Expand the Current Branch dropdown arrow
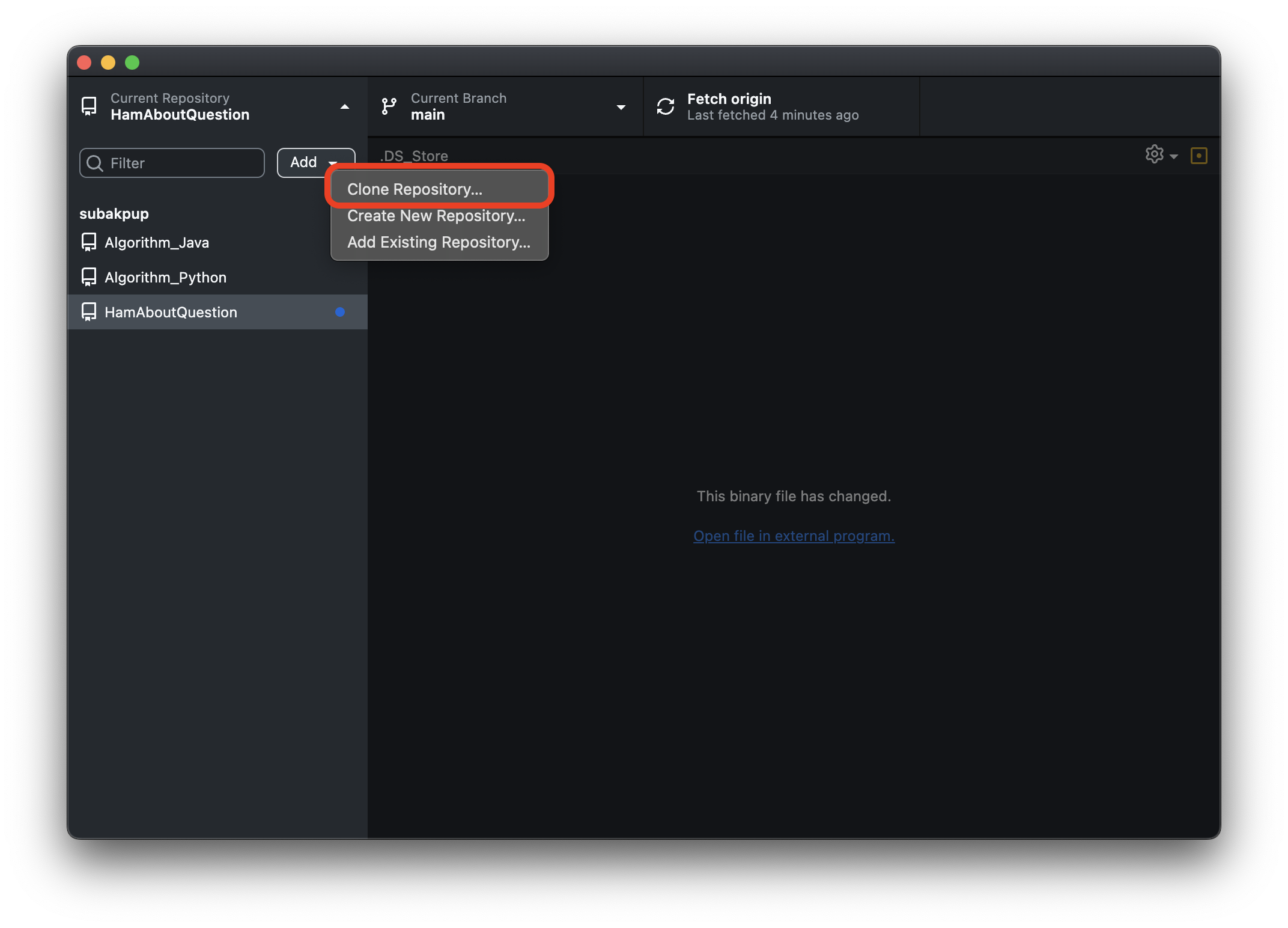This screenshot has width=1288, height=928. (x=621, y=107)
